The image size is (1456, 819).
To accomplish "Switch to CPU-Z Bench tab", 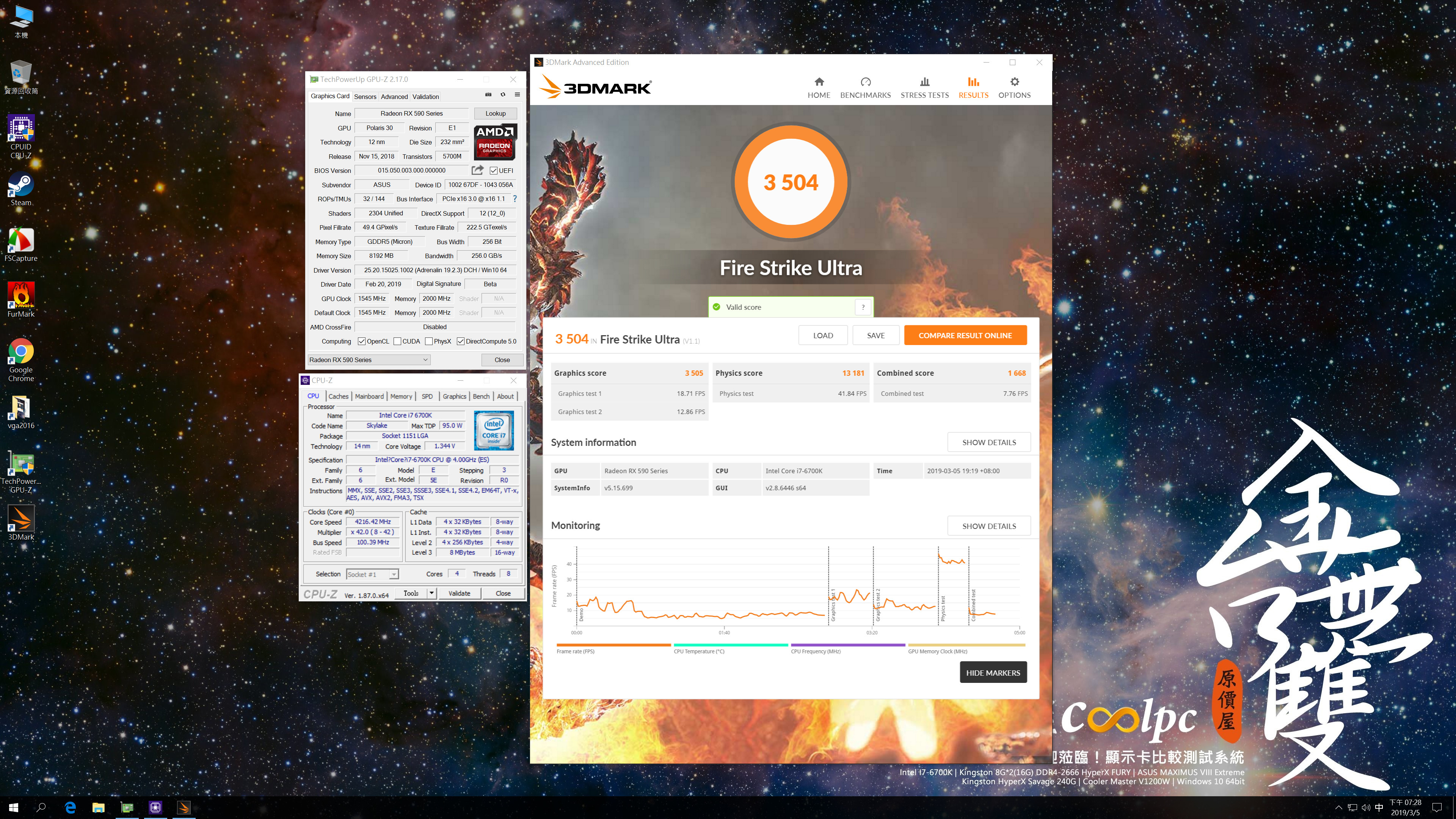I will (x=481, y=396).
